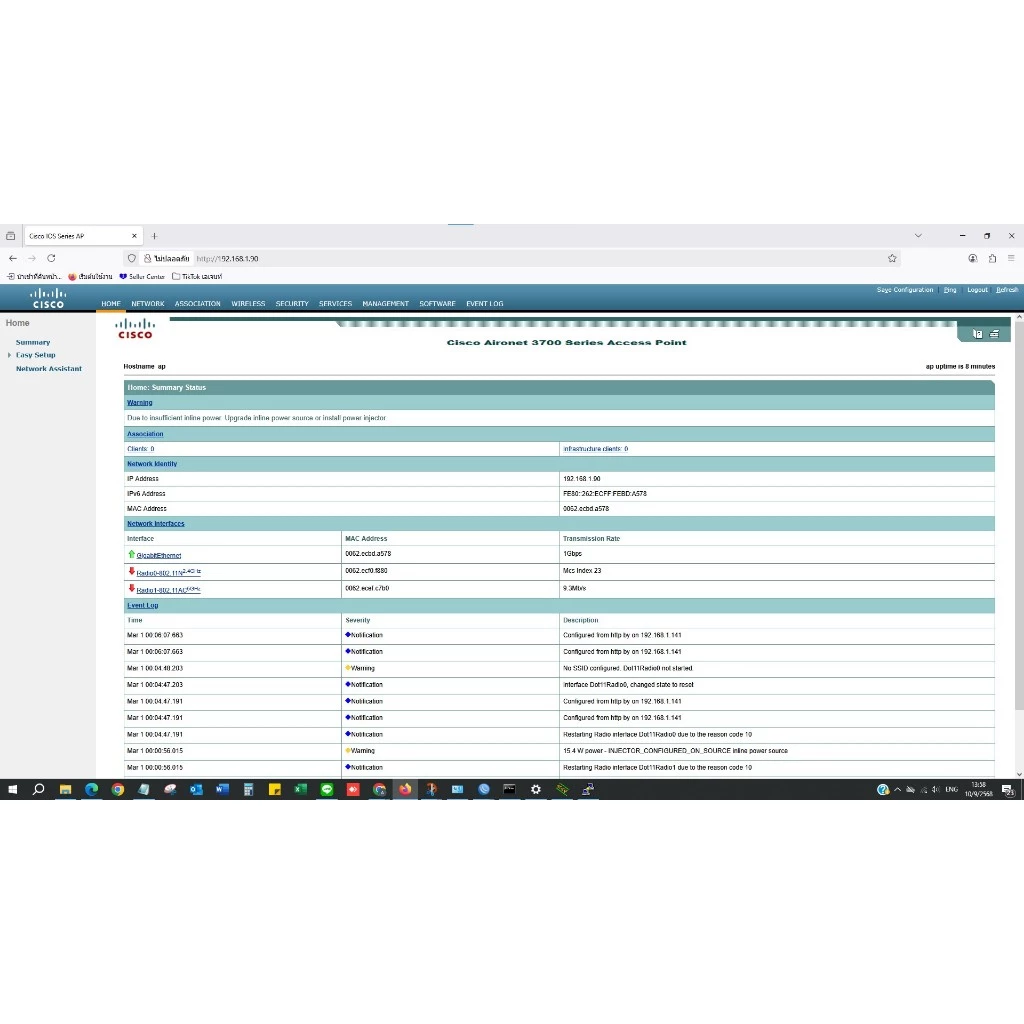Viewport: 1024px width, 1024px height.
Task: Open the SECURITY menu
Action: [x=292, y=304]
